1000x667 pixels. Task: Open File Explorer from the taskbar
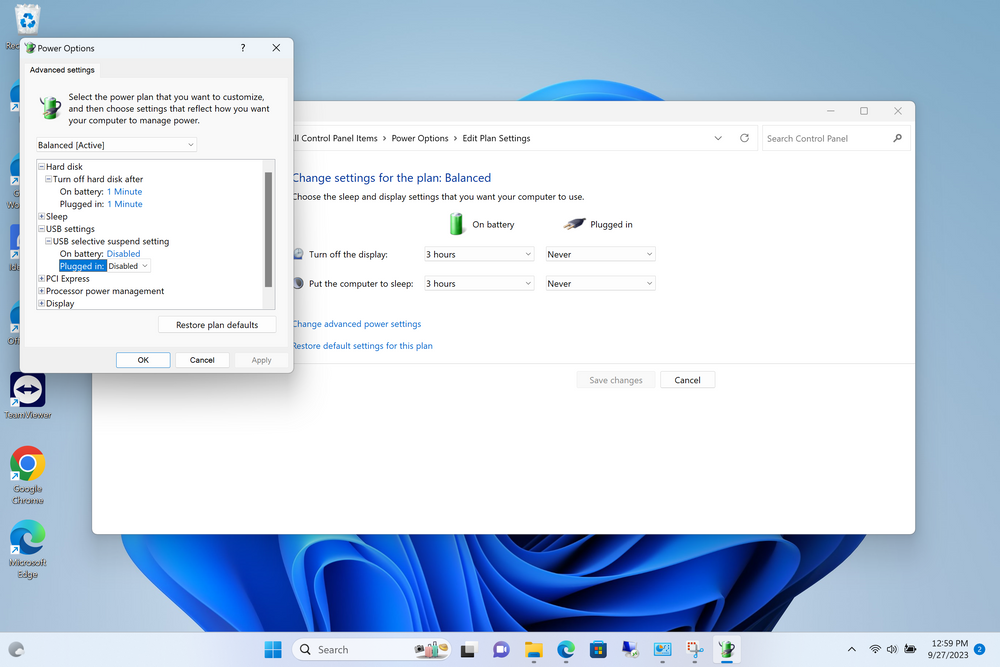tap(533, 649)
